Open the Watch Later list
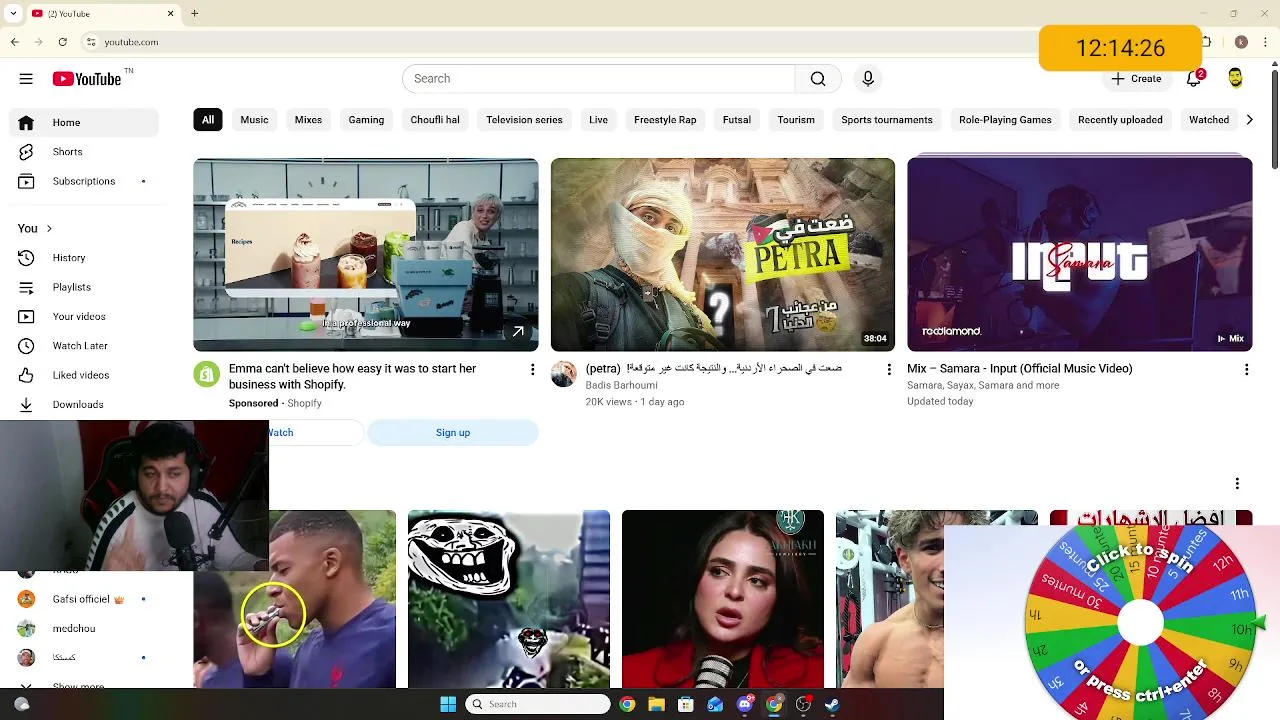The height and width of the screenshot is (720, 1280). [84, 346]
